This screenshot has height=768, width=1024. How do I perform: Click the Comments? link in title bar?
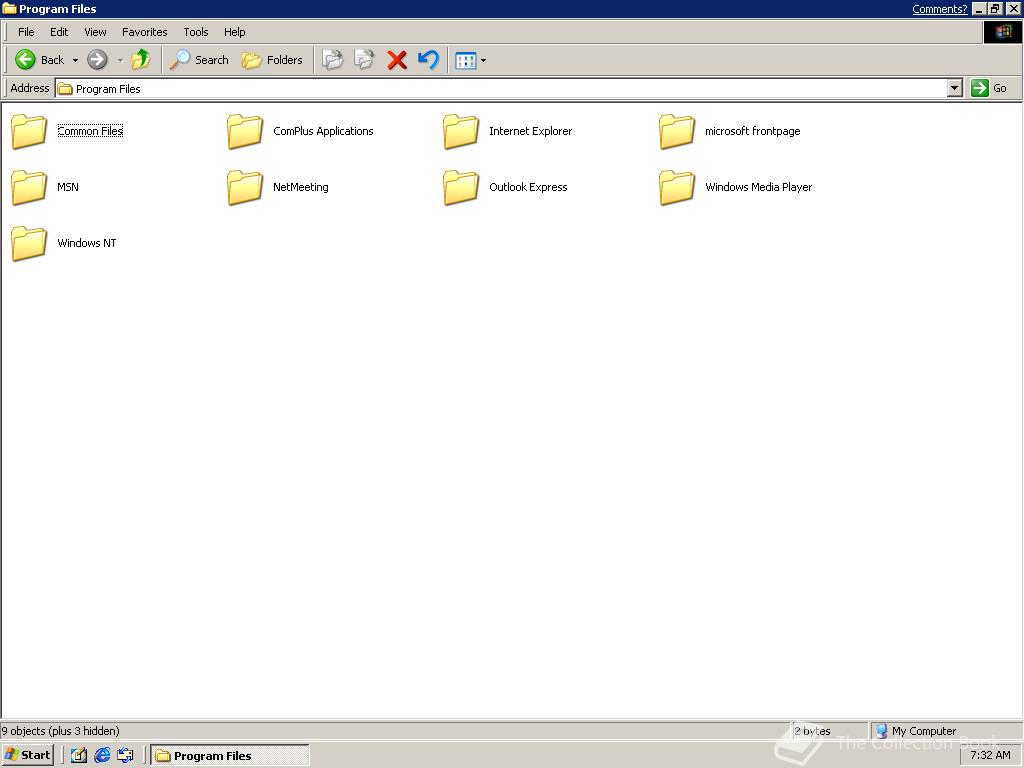pos(939,9)
